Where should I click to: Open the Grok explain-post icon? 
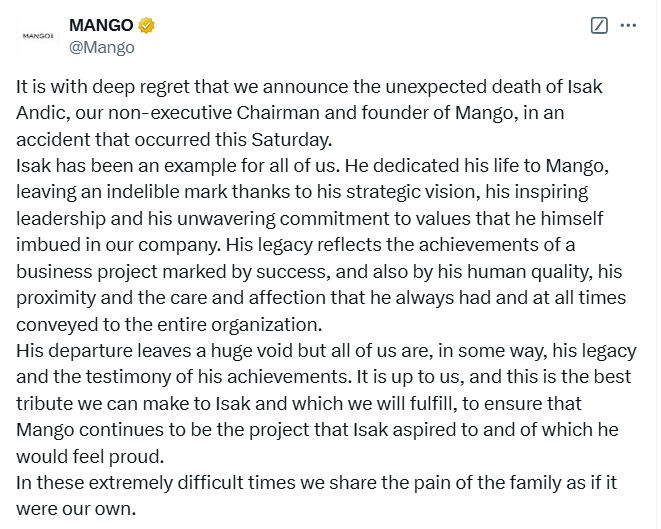600,26
